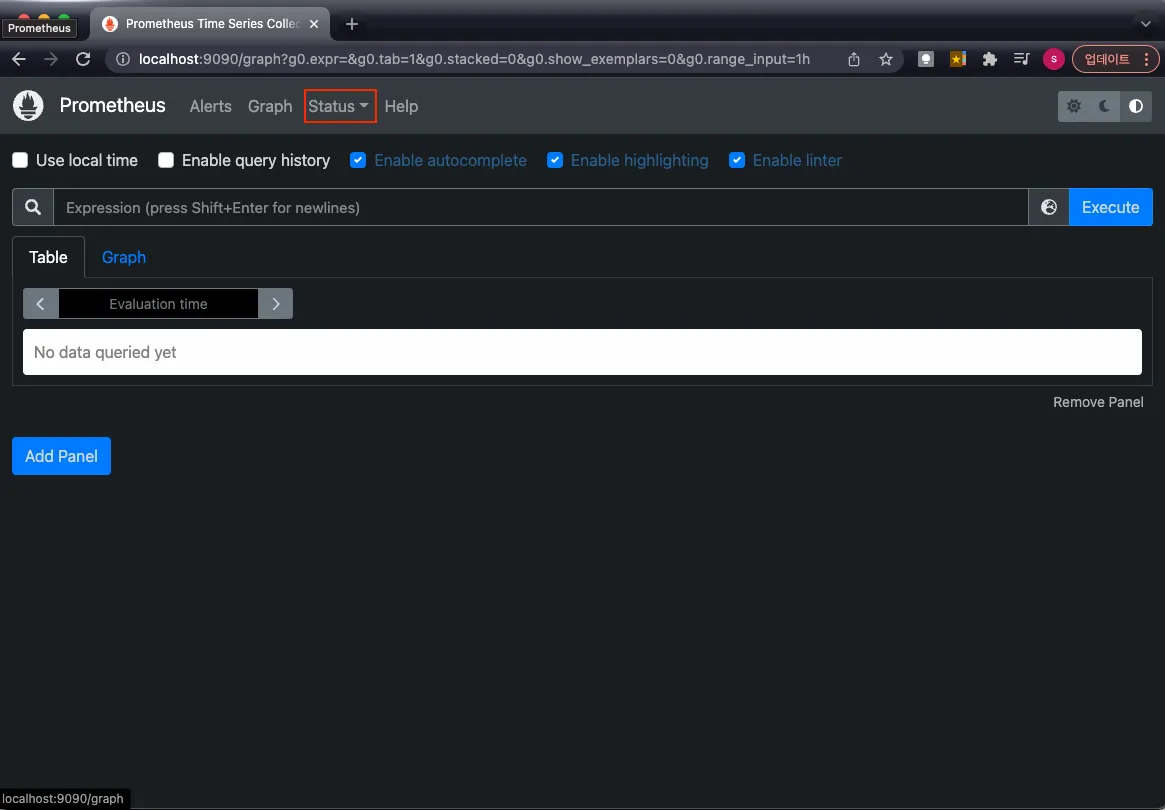1165x810 pixels.
Task: Uncheck Enable highlighting
Action: tap(555, 161)
